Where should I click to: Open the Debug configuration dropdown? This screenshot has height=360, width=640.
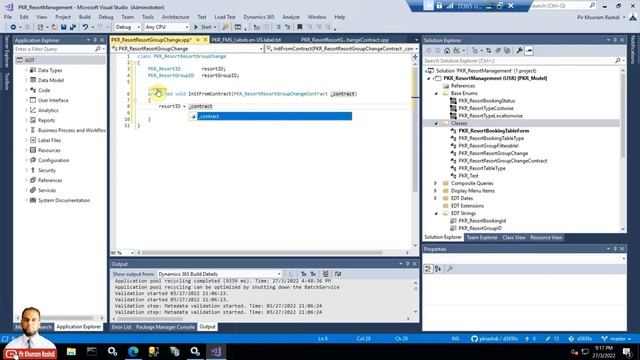click(127, 27)
